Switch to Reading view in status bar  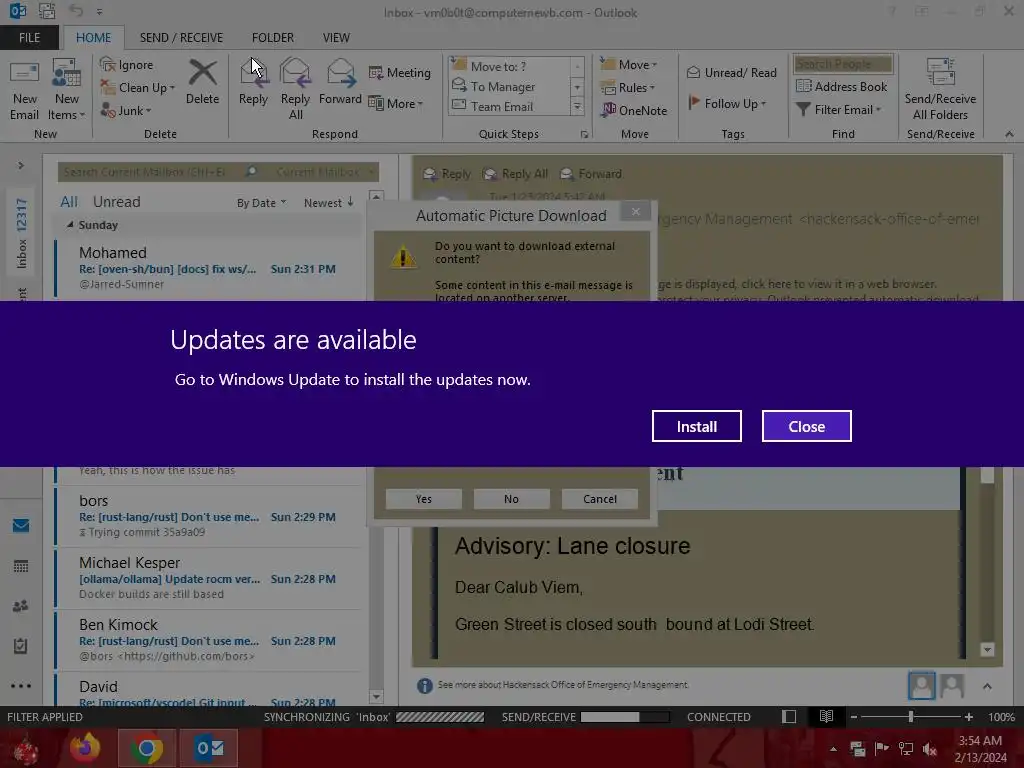coord(826,716)
